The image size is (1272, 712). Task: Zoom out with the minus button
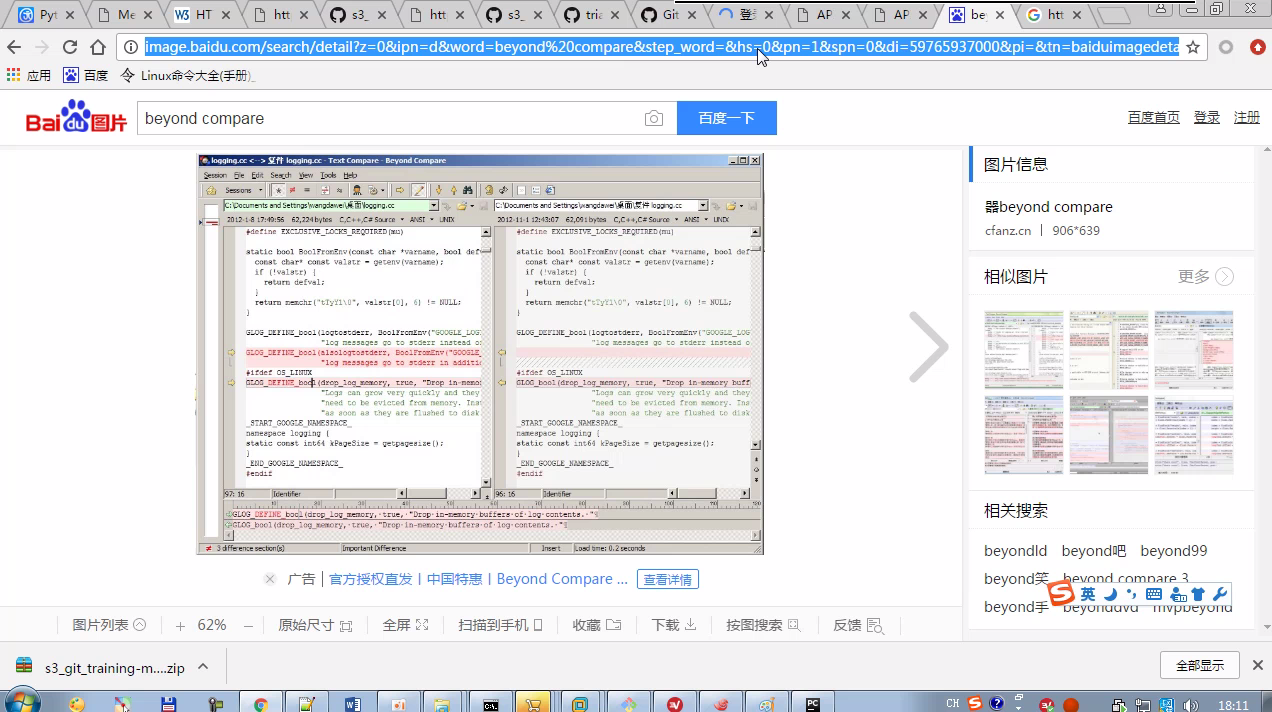click(248, 625)
